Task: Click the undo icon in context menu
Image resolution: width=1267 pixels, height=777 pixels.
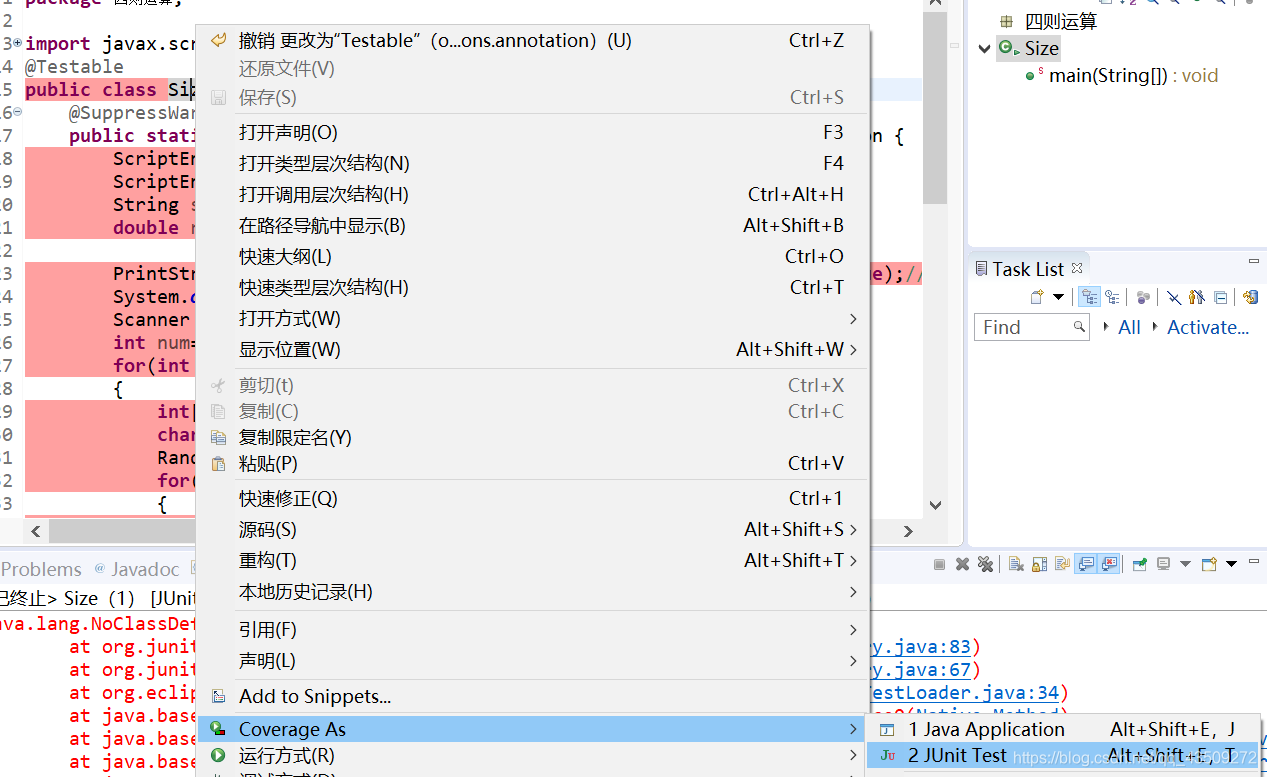Action: click(219, 40)
